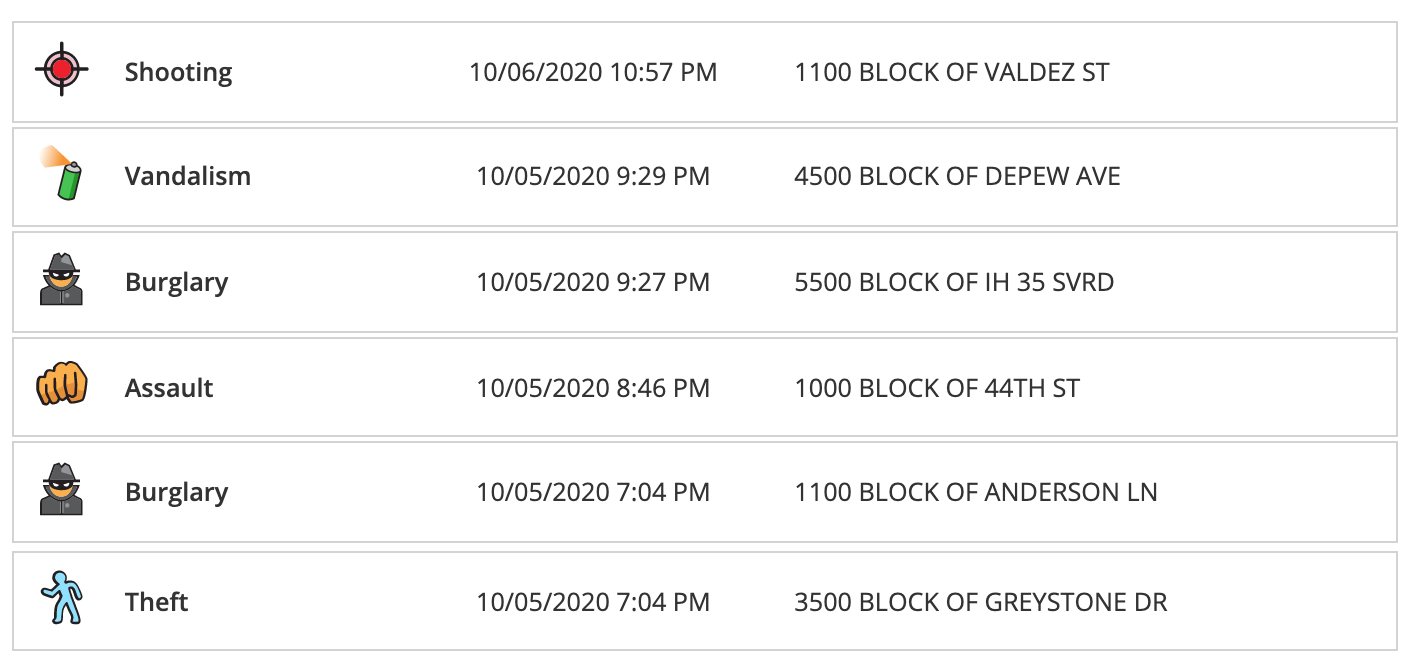Click the Theft running figure icon
This screenshot has height=654, width=1406.
(62, 599)
